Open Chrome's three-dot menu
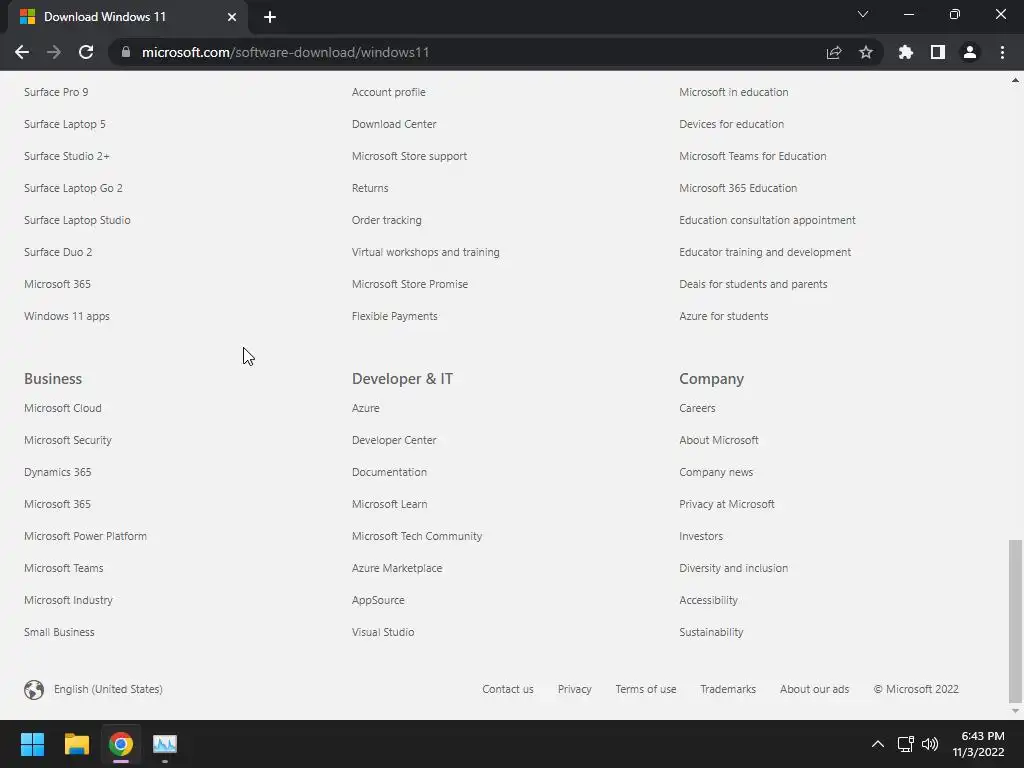This screenshot has height=768, width=1024. point(1002,52)
